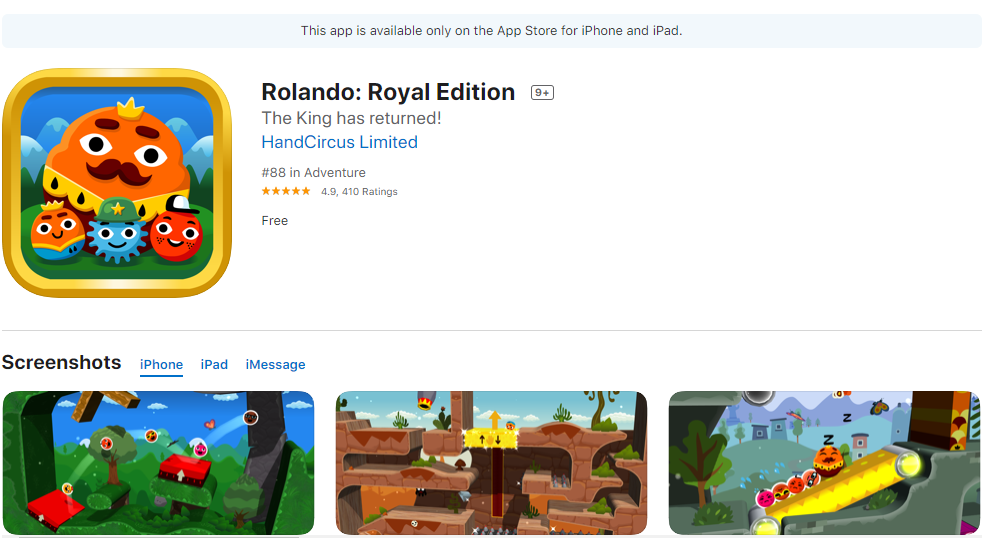This screenshot has height=538, width=995.
Task: Click the 9+ age rating badge
Action: [542, 93]
